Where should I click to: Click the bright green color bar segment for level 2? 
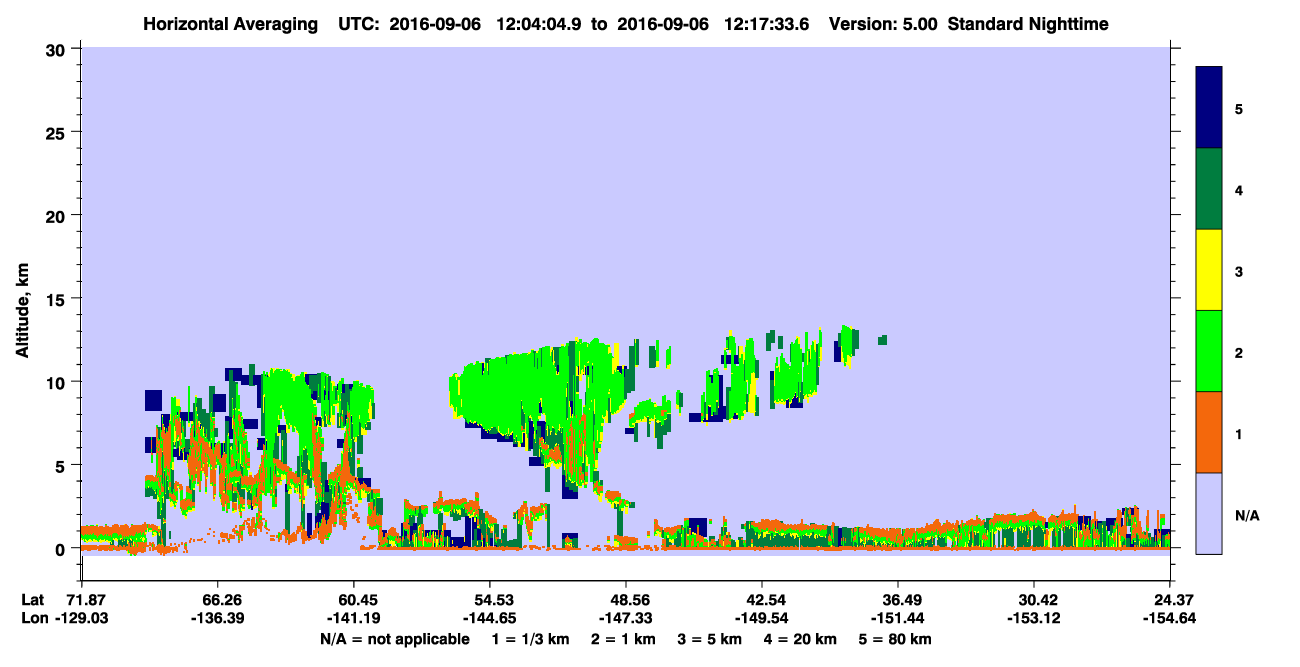tap(1209, 351)
